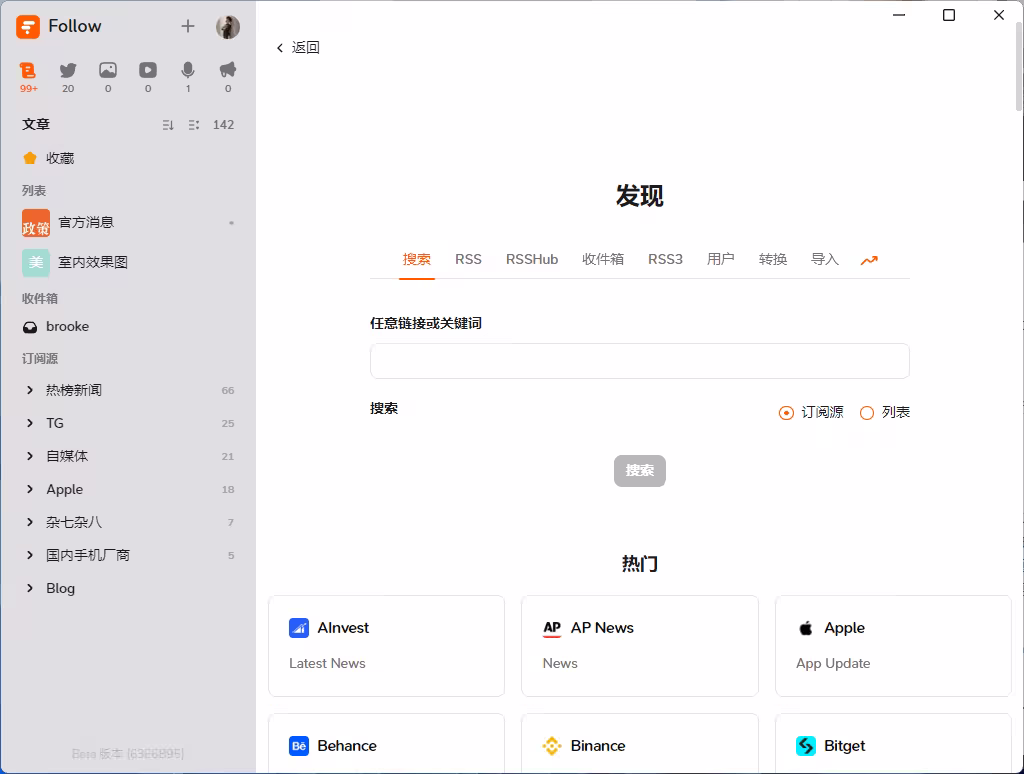Switch to the Twitter social media view

click(68, 77)
